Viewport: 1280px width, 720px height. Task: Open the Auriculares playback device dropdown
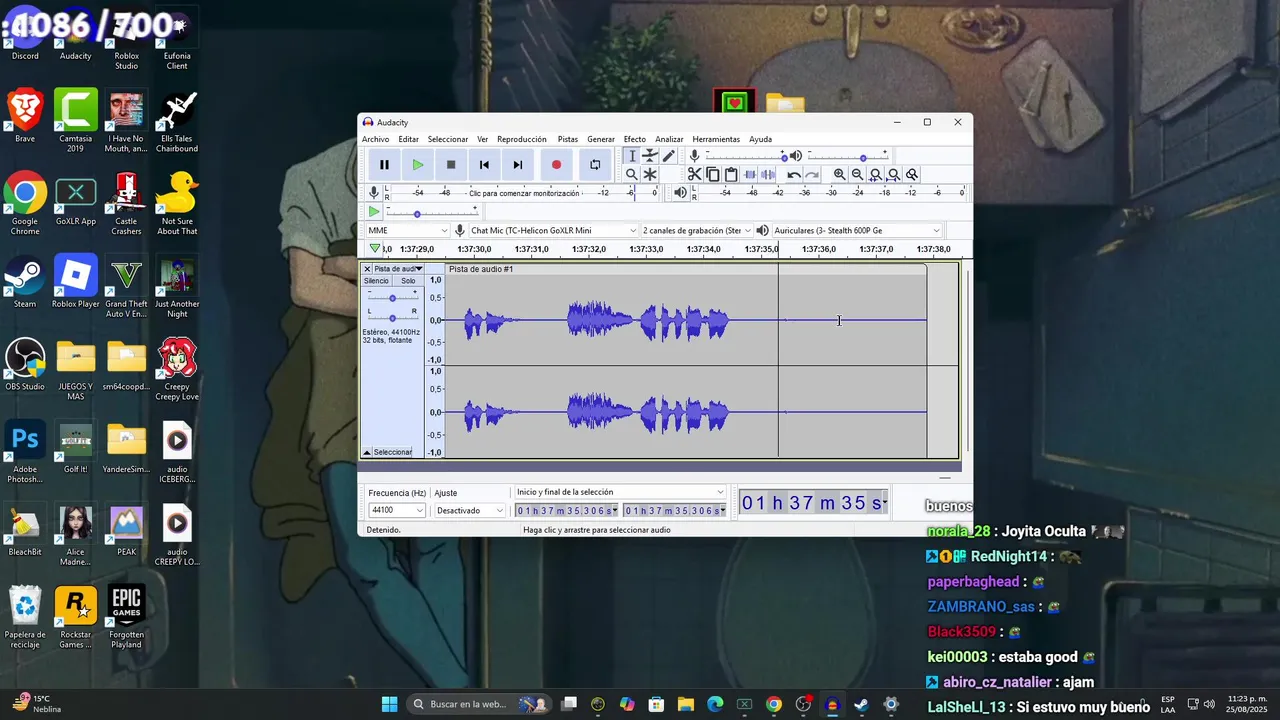pyautogui.click(x=857, y=230)
